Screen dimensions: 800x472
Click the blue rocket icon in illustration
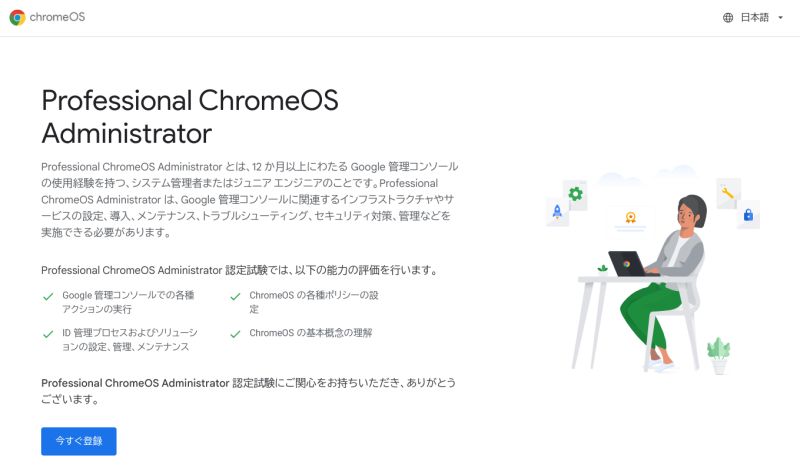557,212
